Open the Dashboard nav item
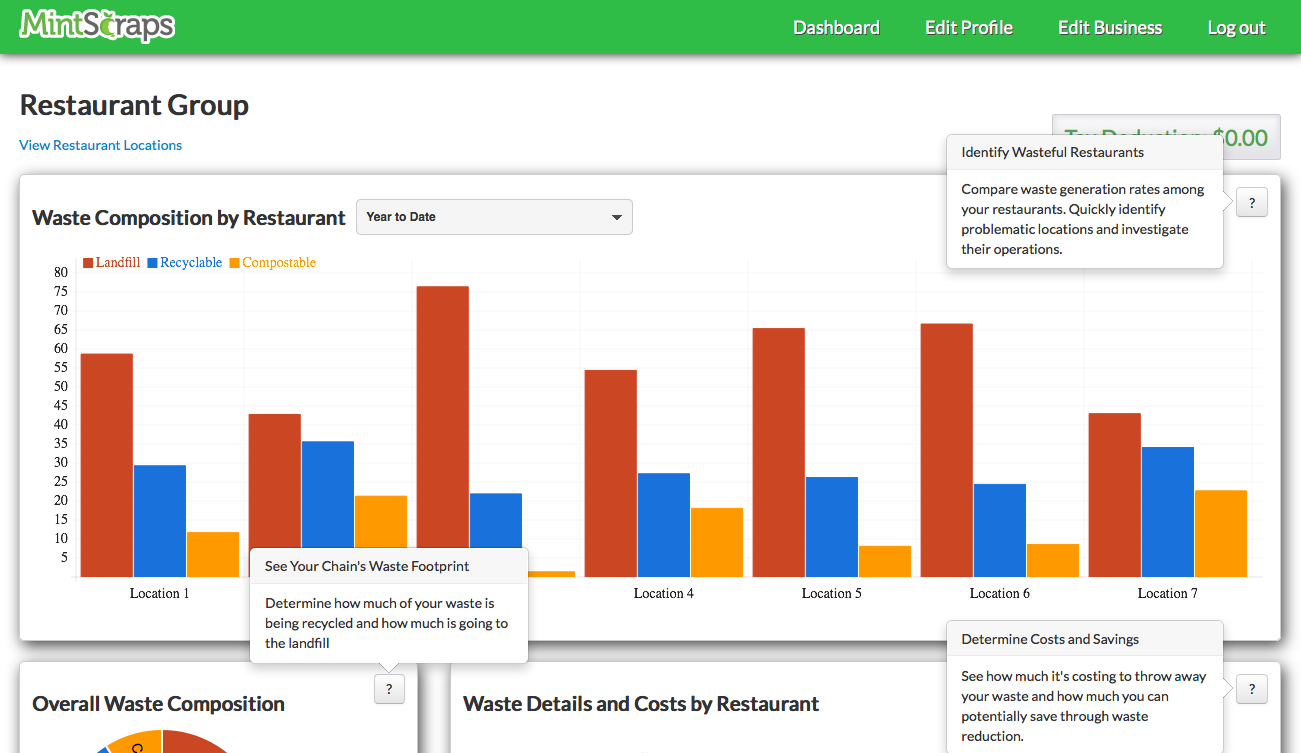This screenshot has width=1301, height=753. 836,28
